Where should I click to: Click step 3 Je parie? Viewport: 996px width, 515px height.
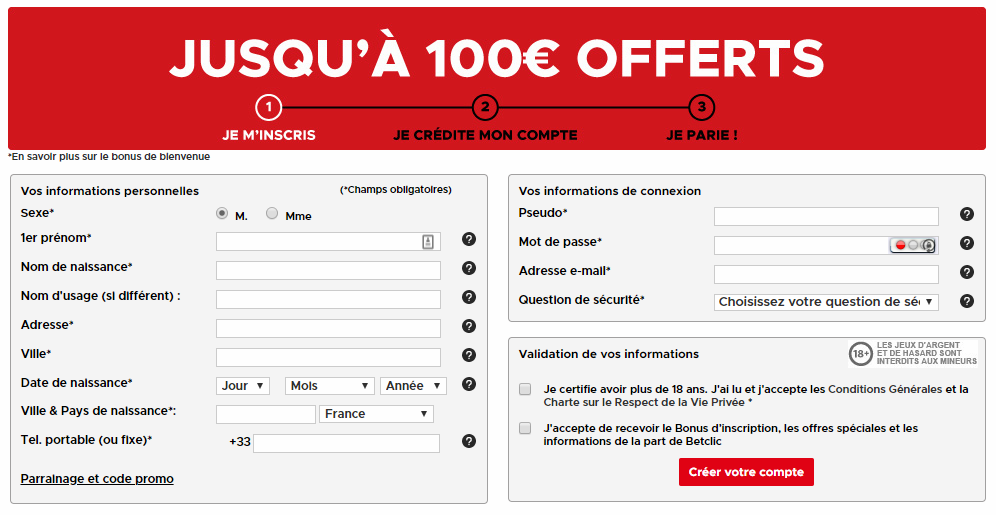[702, 109]
